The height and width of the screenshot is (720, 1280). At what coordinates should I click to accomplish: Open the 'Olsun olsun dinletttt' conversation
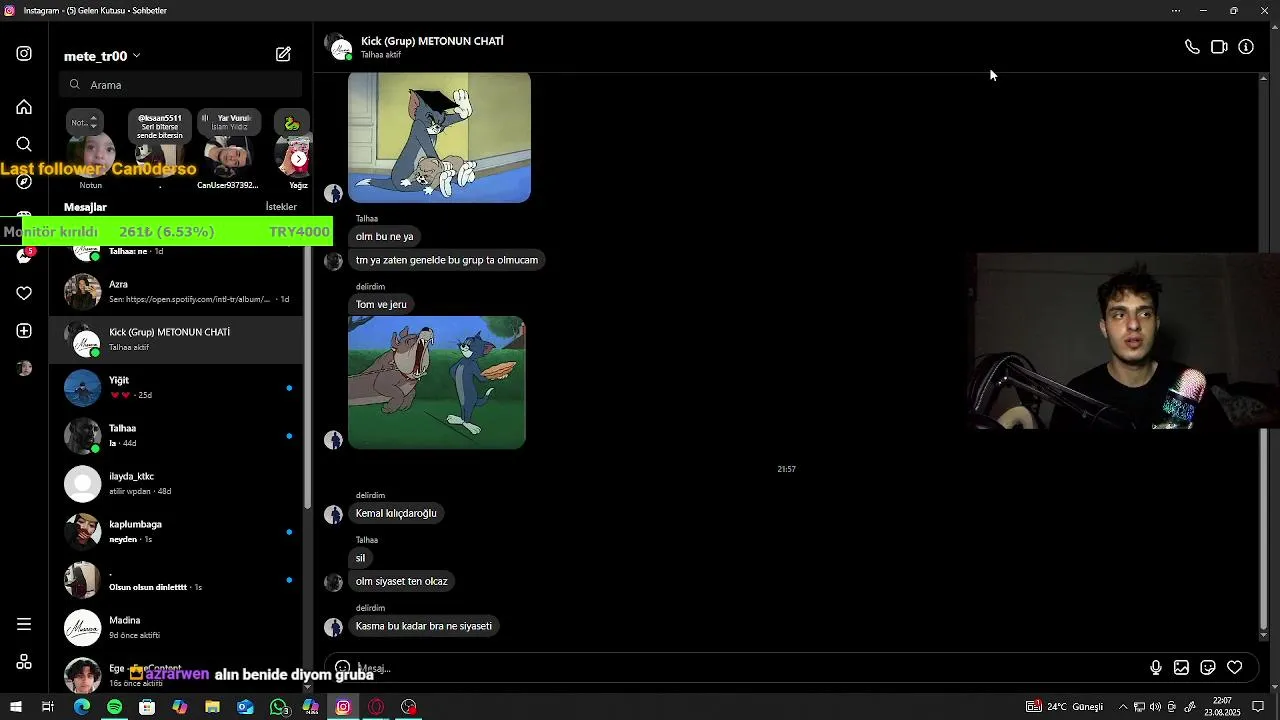pyautogui.click(x=177, y=579)
